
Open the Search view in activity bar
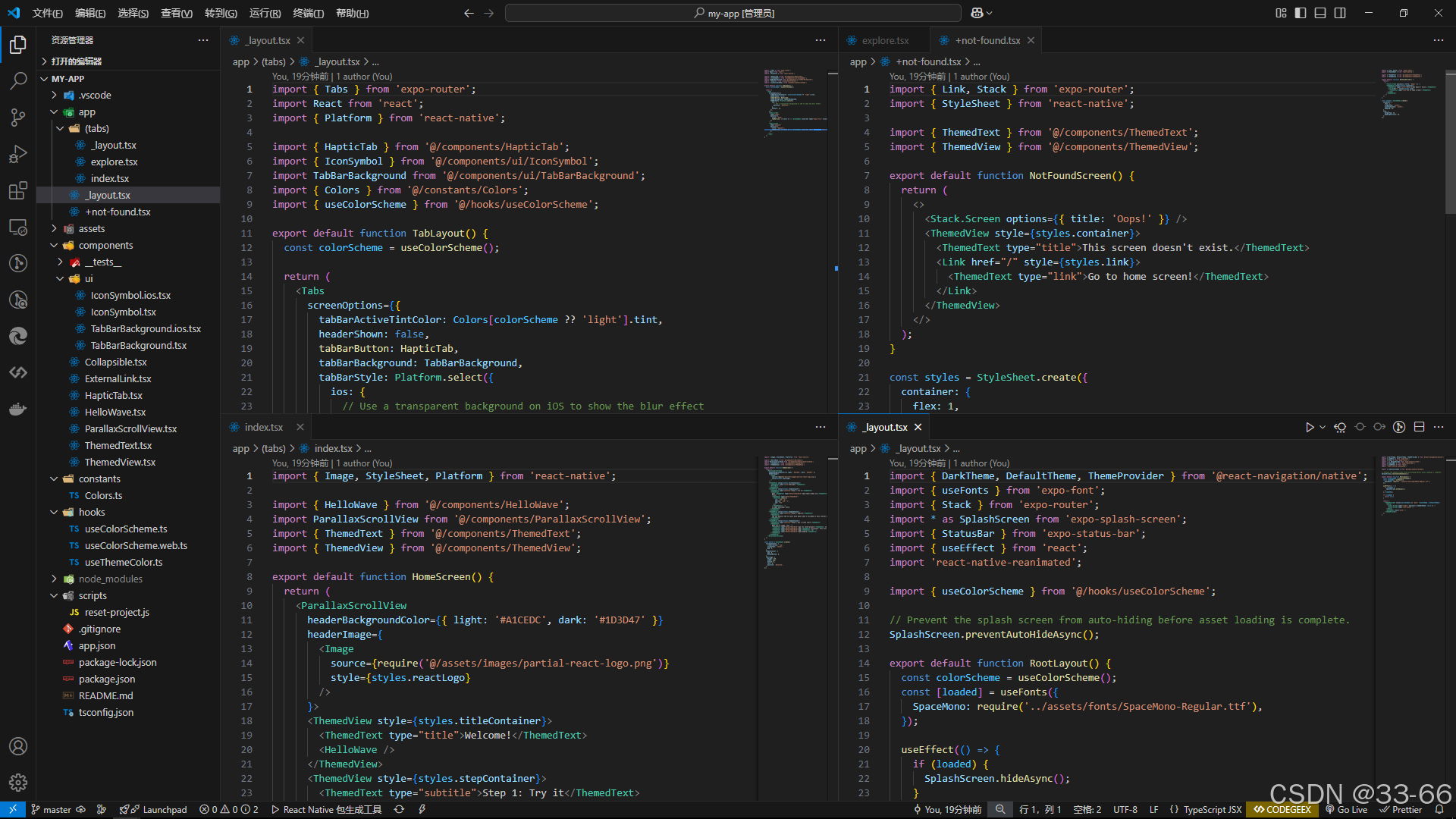click(x=18, y=80)
